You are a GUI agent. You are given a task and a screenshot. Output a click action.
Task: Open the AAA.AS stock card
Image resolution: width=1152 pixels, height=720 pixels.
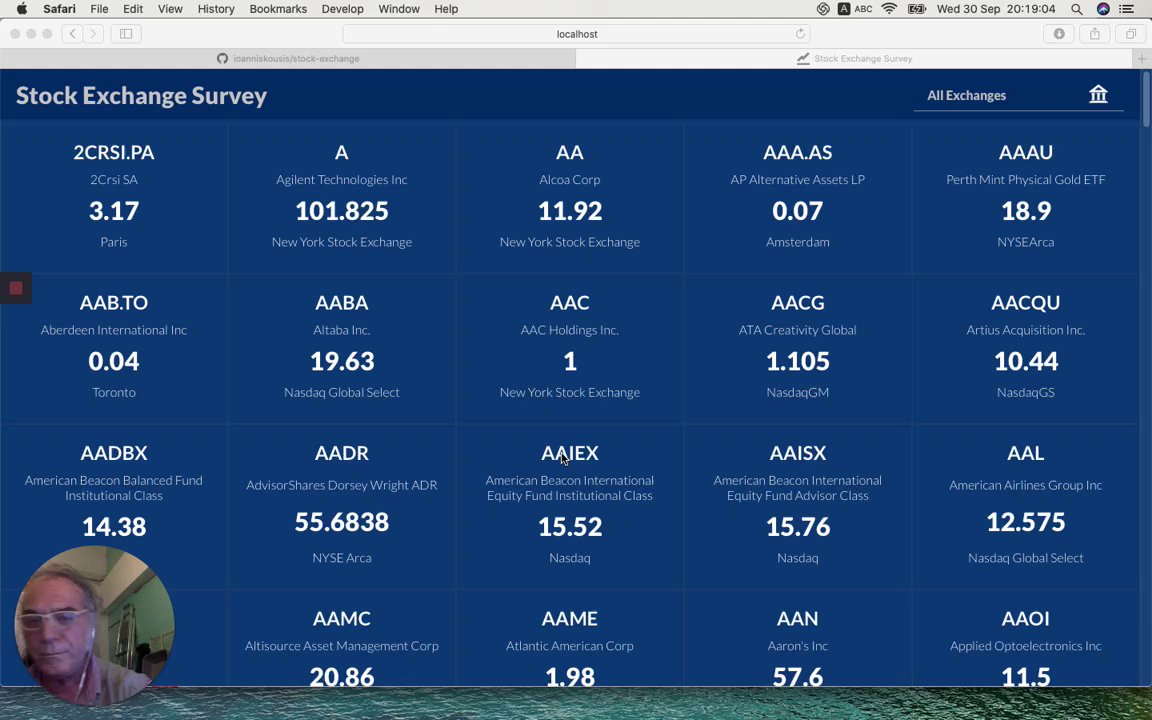click(x=797, y=198)
